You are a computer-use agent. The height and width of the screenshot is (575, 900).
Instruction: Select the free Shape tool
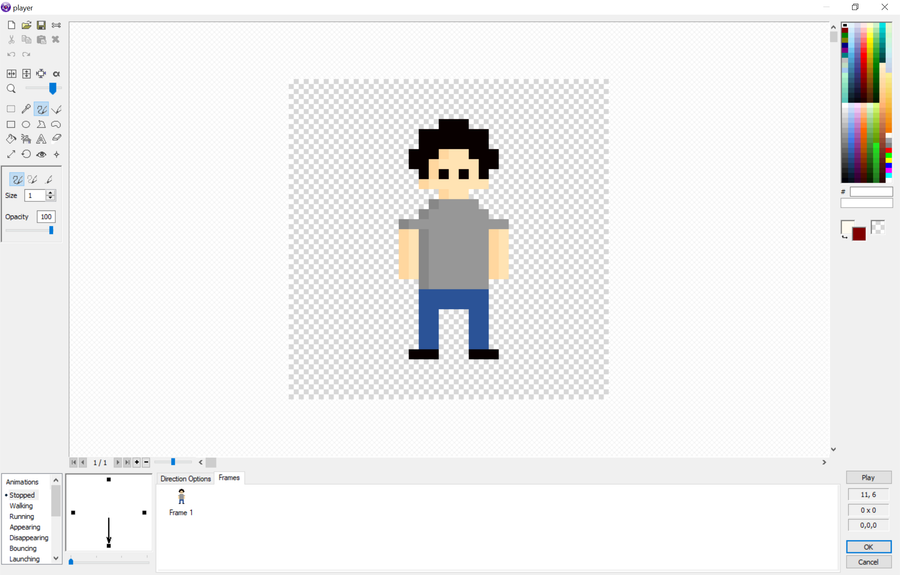tap(56, 124)
